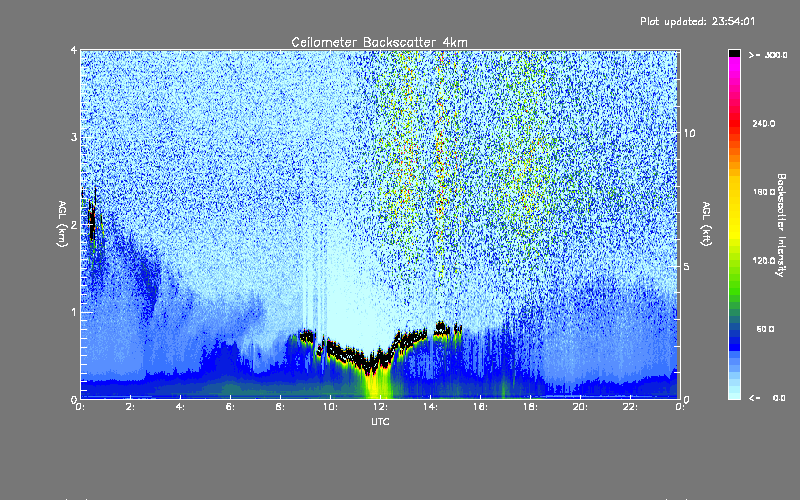Click the yellow band of the colorbar
800x500 pixels.
734,209
